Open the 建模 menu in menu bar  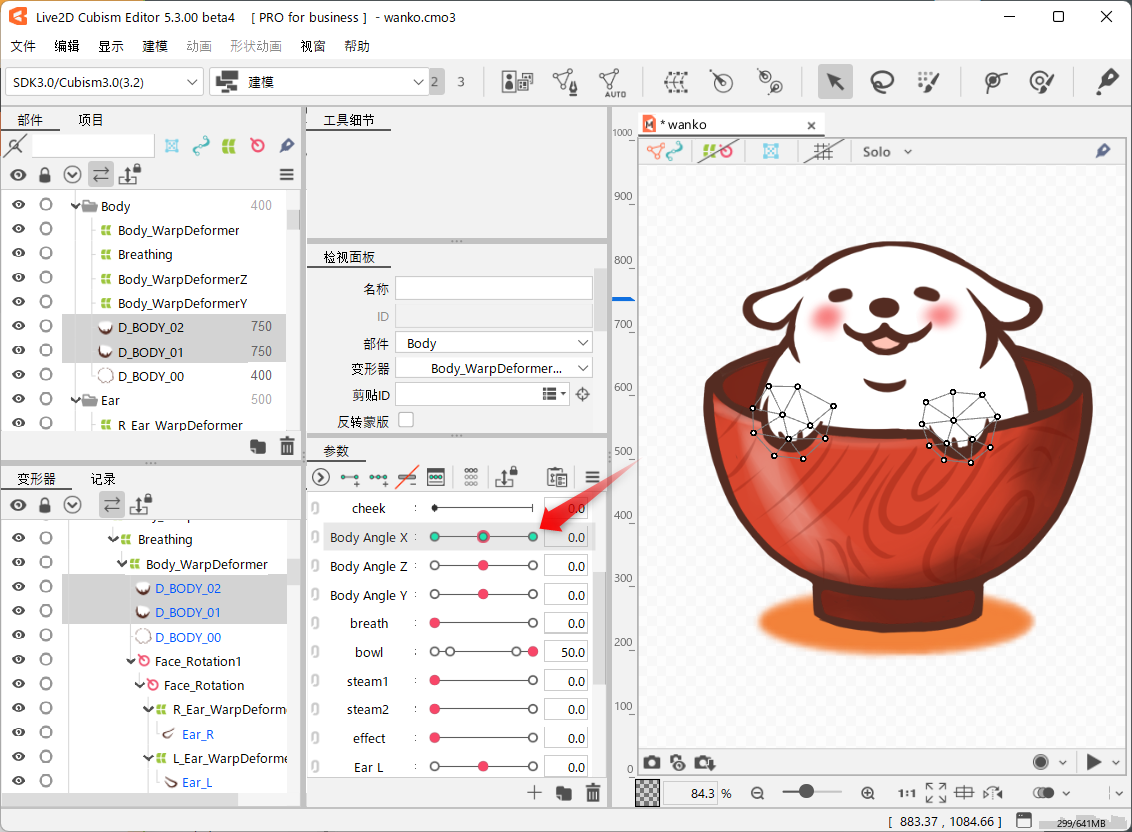click(x=155, y=46)
